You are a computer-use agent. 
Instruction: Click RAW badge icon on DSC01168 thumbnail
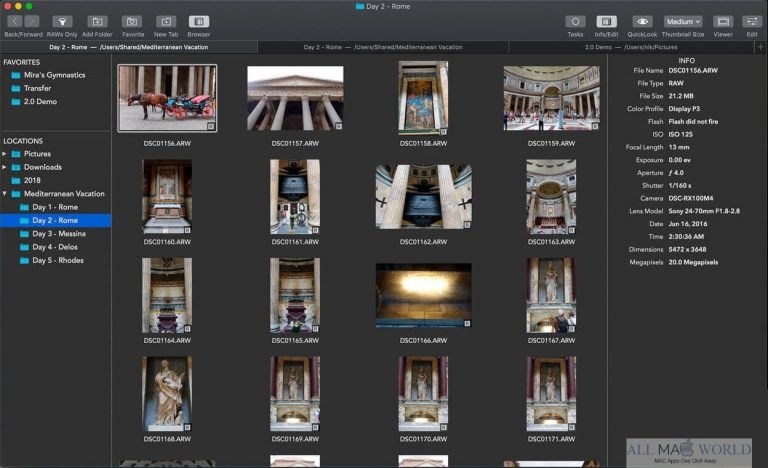coord(187,427)
